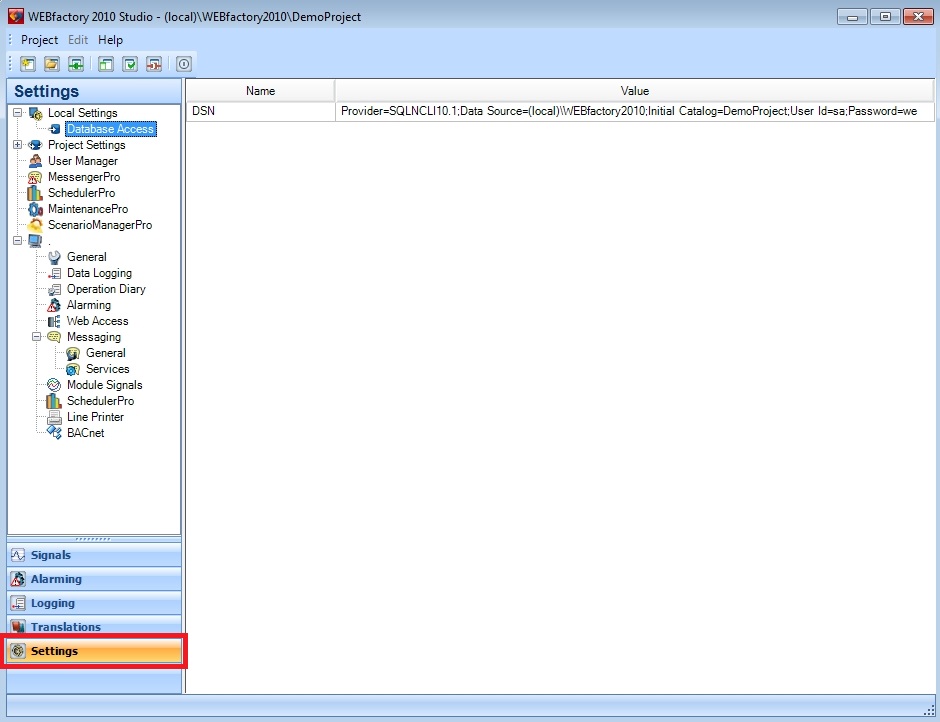
Task: Select the BACnet tree icon
Action: [55, 433]
